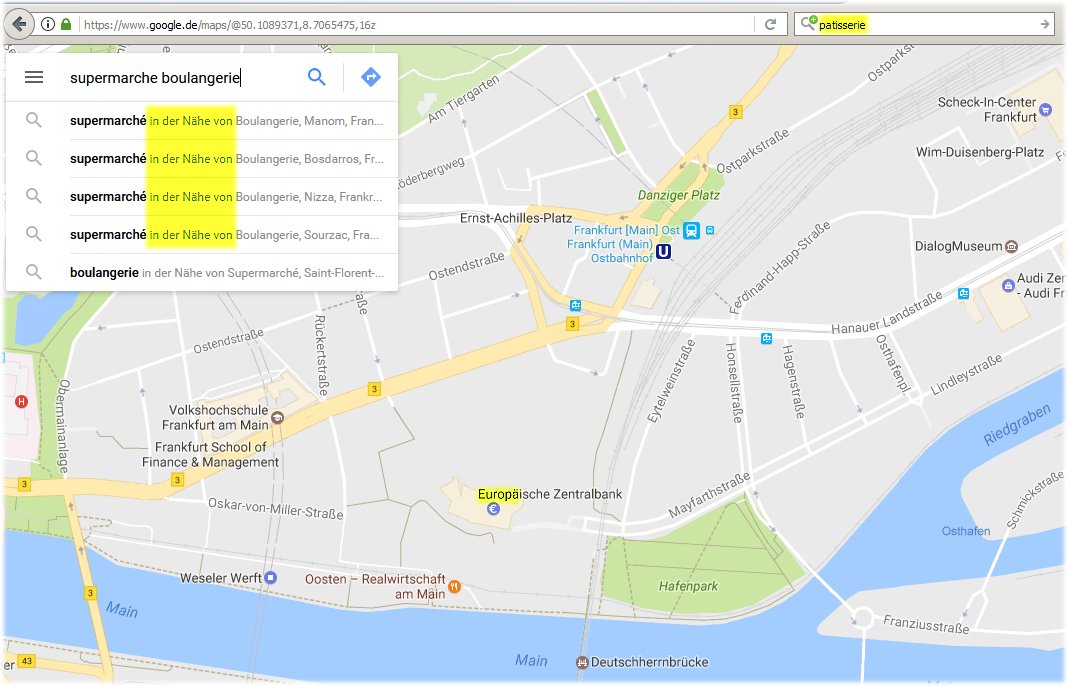This screenshot has width=1068, height=686.
Task: Select the tram stop icon near Honsellstraße
Action: [766, 339]
